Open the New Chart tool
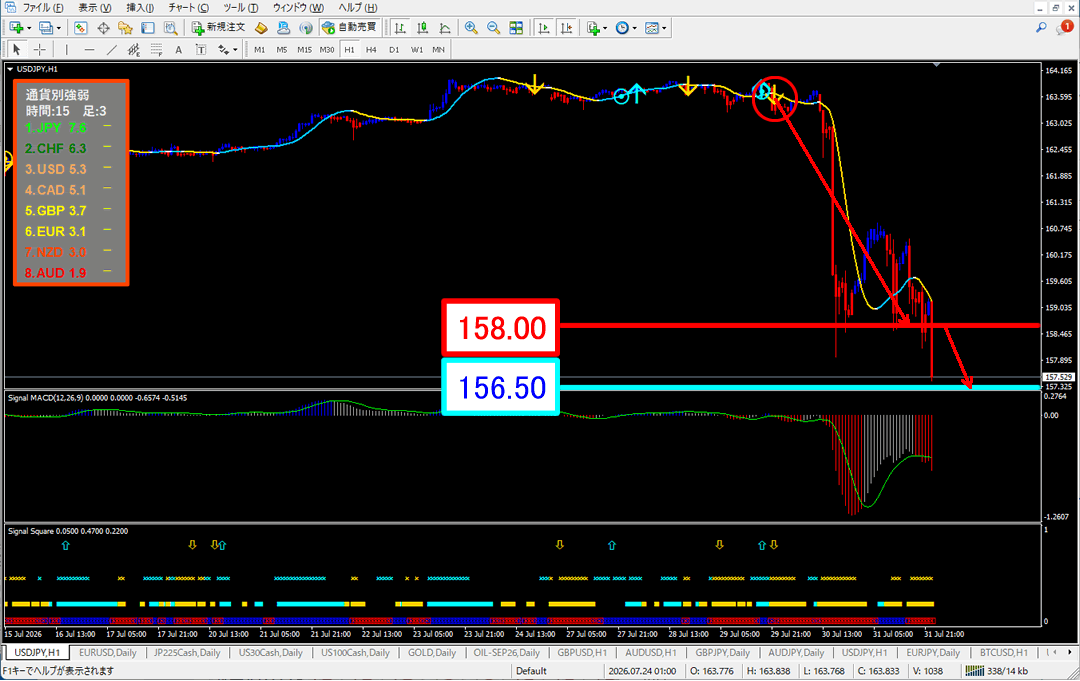This screenshot has width=1080, height=681. pos(17,28)
